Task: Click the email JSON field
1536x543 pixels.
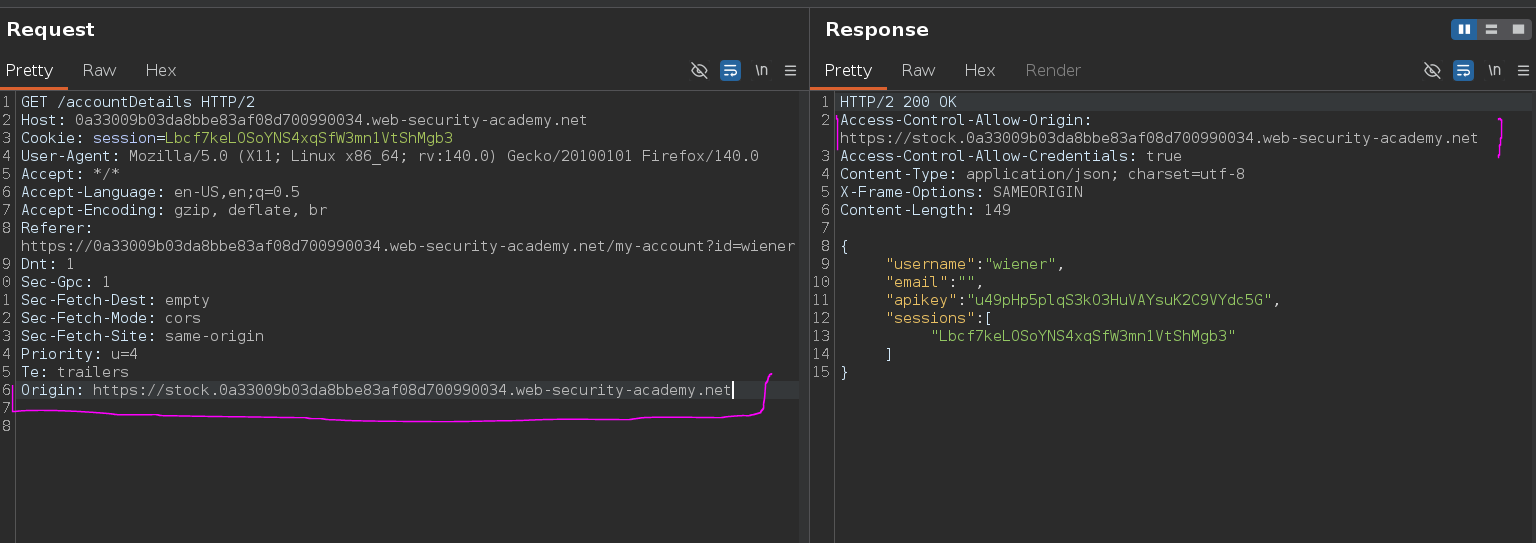Action: coord(934,282)
